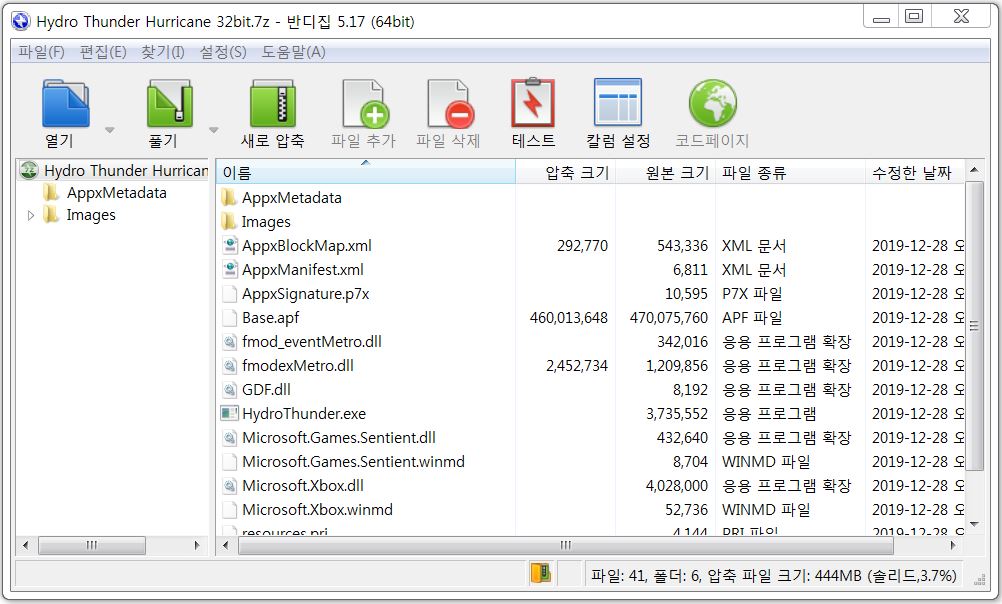Click the 풀기 (Extract) toolbar icon

[169, 103]
